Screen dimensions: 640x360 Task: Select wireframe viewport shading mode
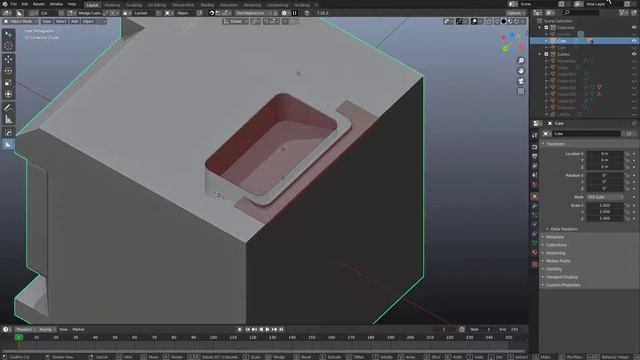(x=498, y=21)
